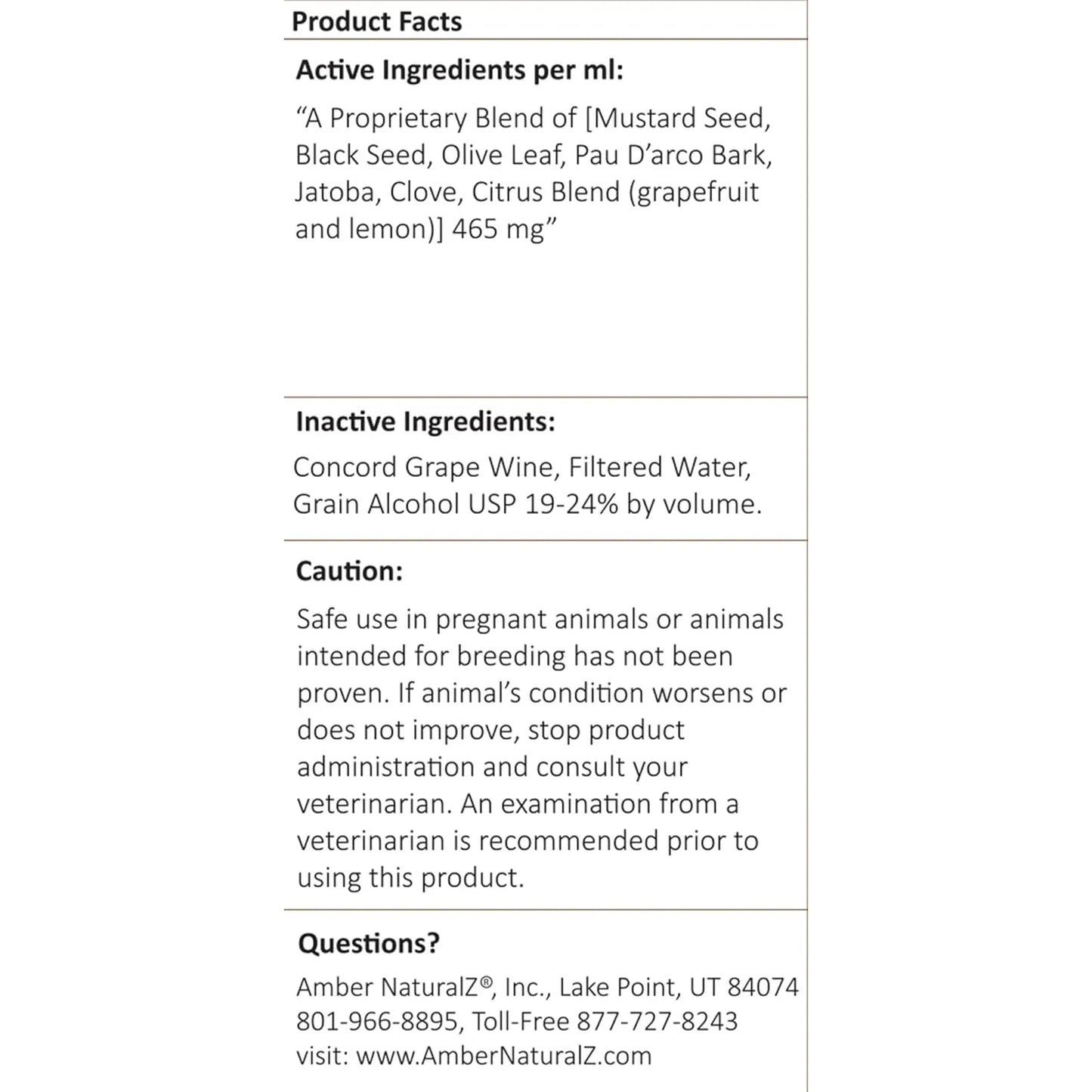
Task: Click the Lake Point, UT 84074 address
Action: (x=679, y=987)
